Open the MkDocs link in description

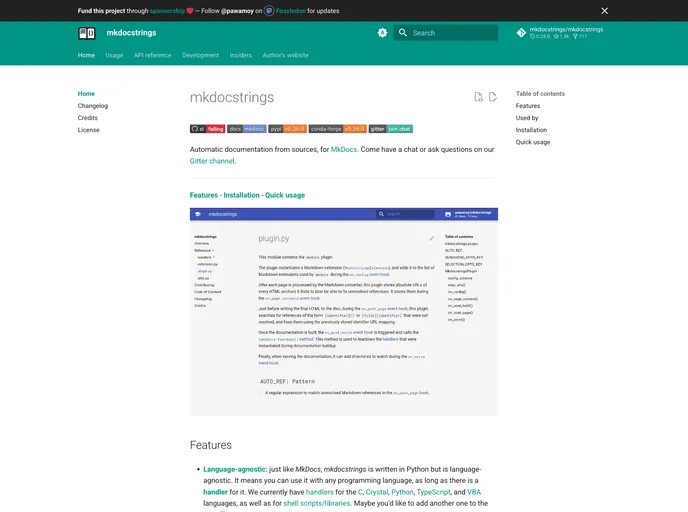coord(344,149)
